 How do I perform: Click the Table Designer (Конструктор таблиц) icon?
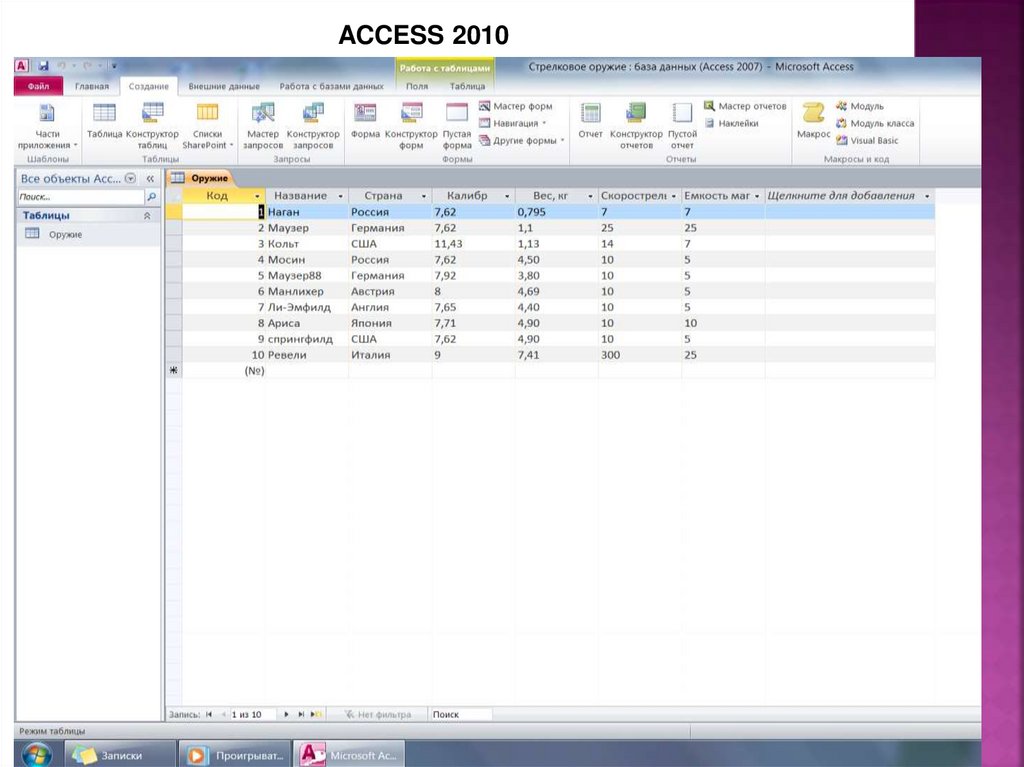click(152, 113)
